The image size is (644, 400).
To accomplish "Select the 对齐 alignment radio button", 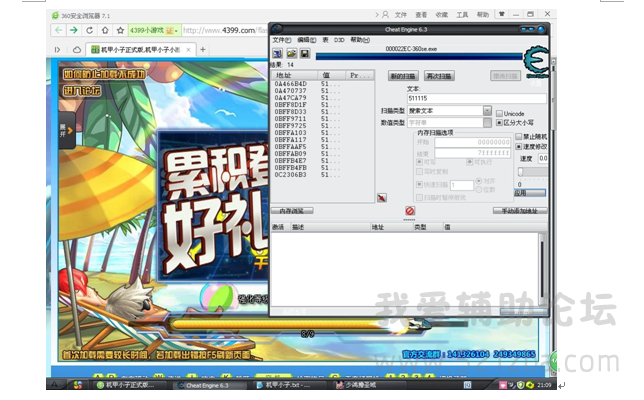I will [478, 181].
